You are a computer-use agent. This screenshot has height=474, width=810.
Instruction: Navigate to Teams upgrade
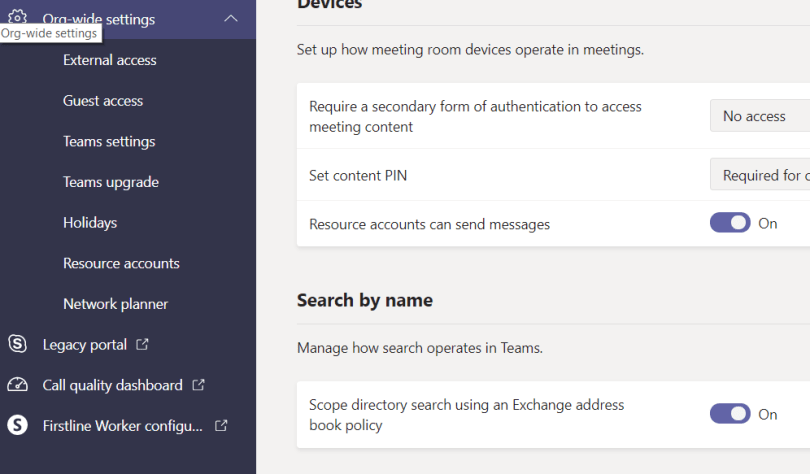coord(111,182)
